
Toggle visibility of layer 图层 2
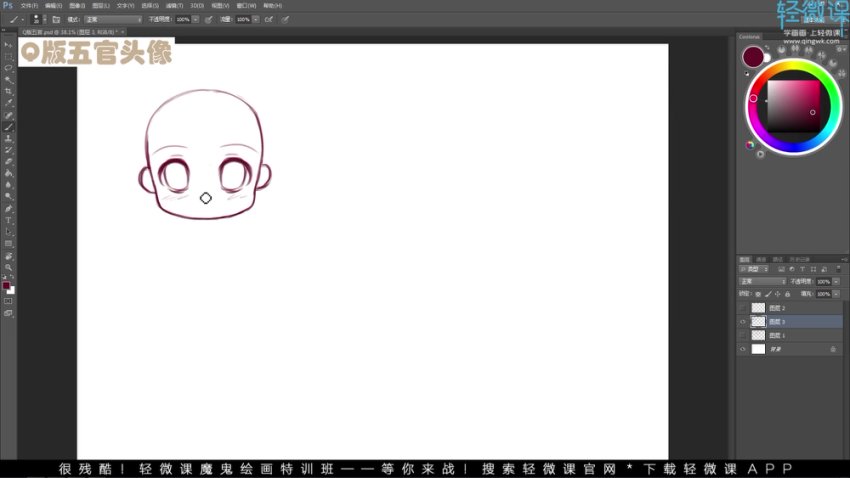(743, 308)
